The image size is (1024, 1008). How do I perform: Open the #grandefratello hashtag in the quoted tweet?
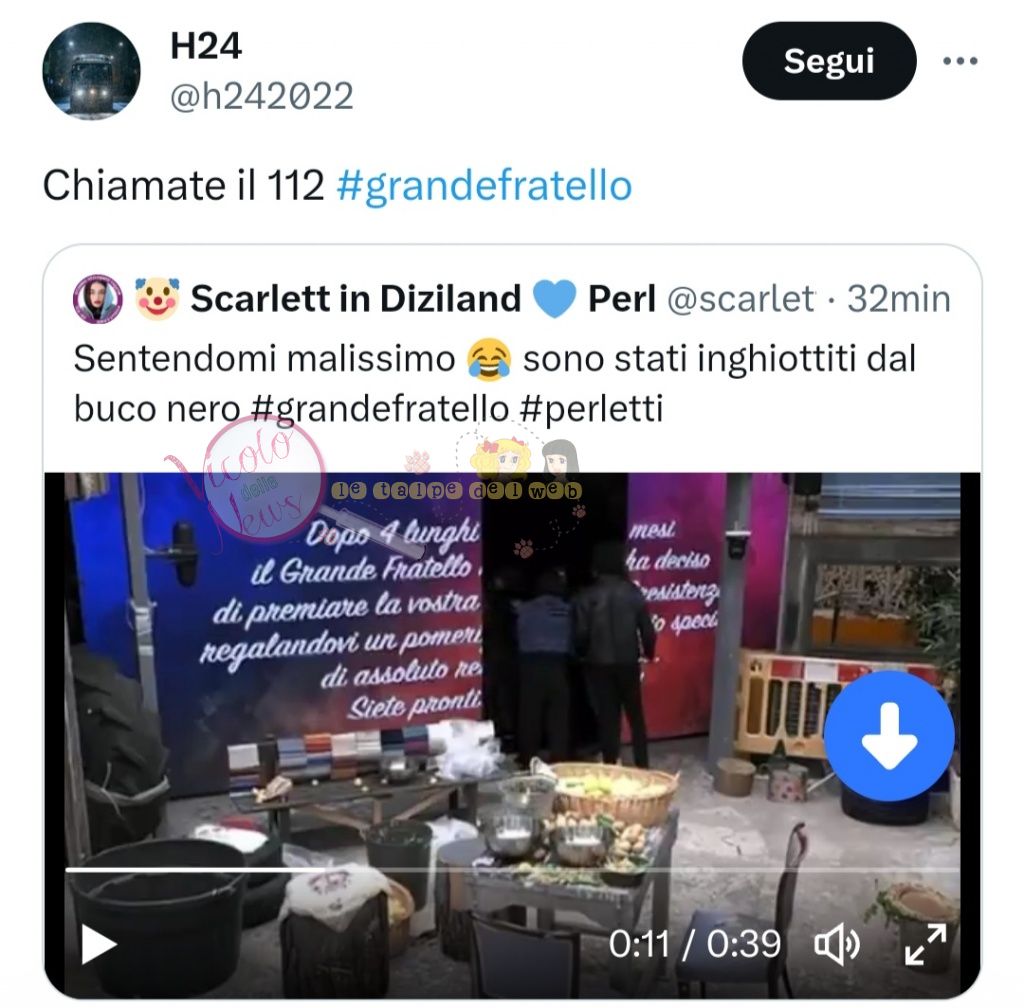(379, 409)
